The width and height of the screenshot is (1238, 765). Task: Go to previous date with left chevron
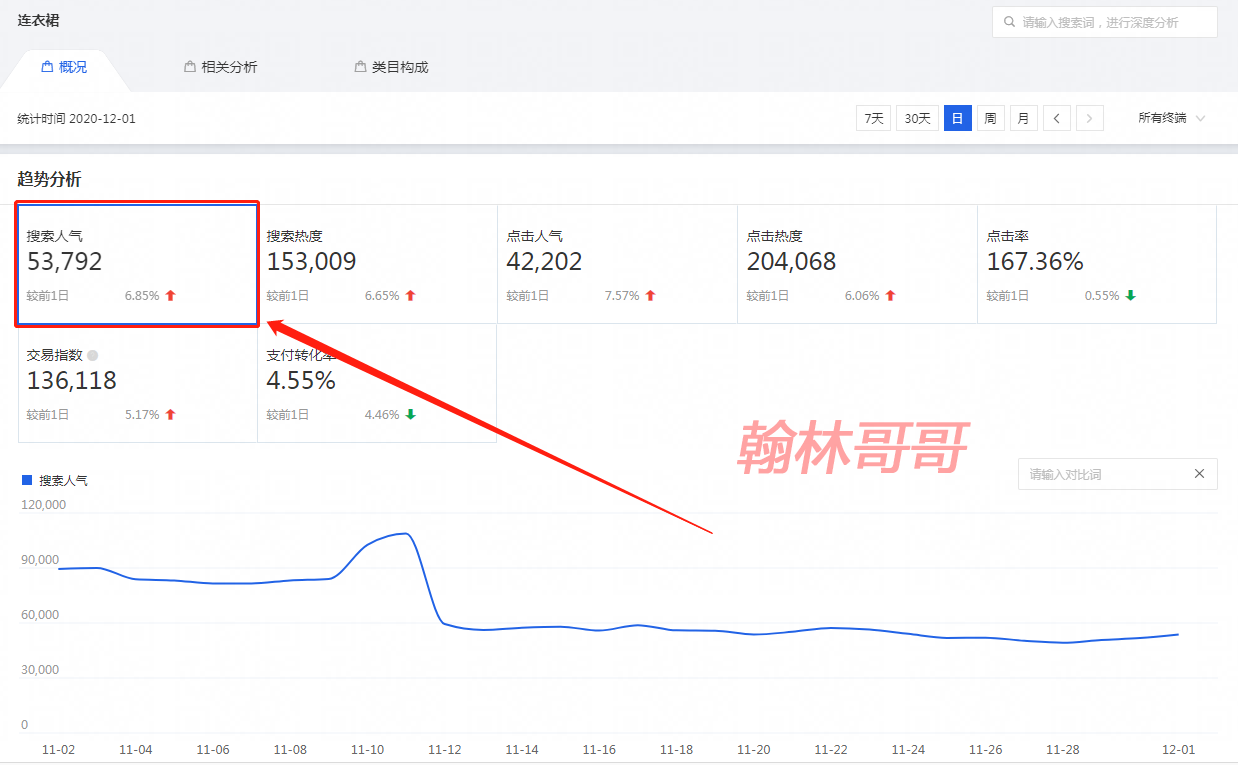click(x=1057, y=118)
